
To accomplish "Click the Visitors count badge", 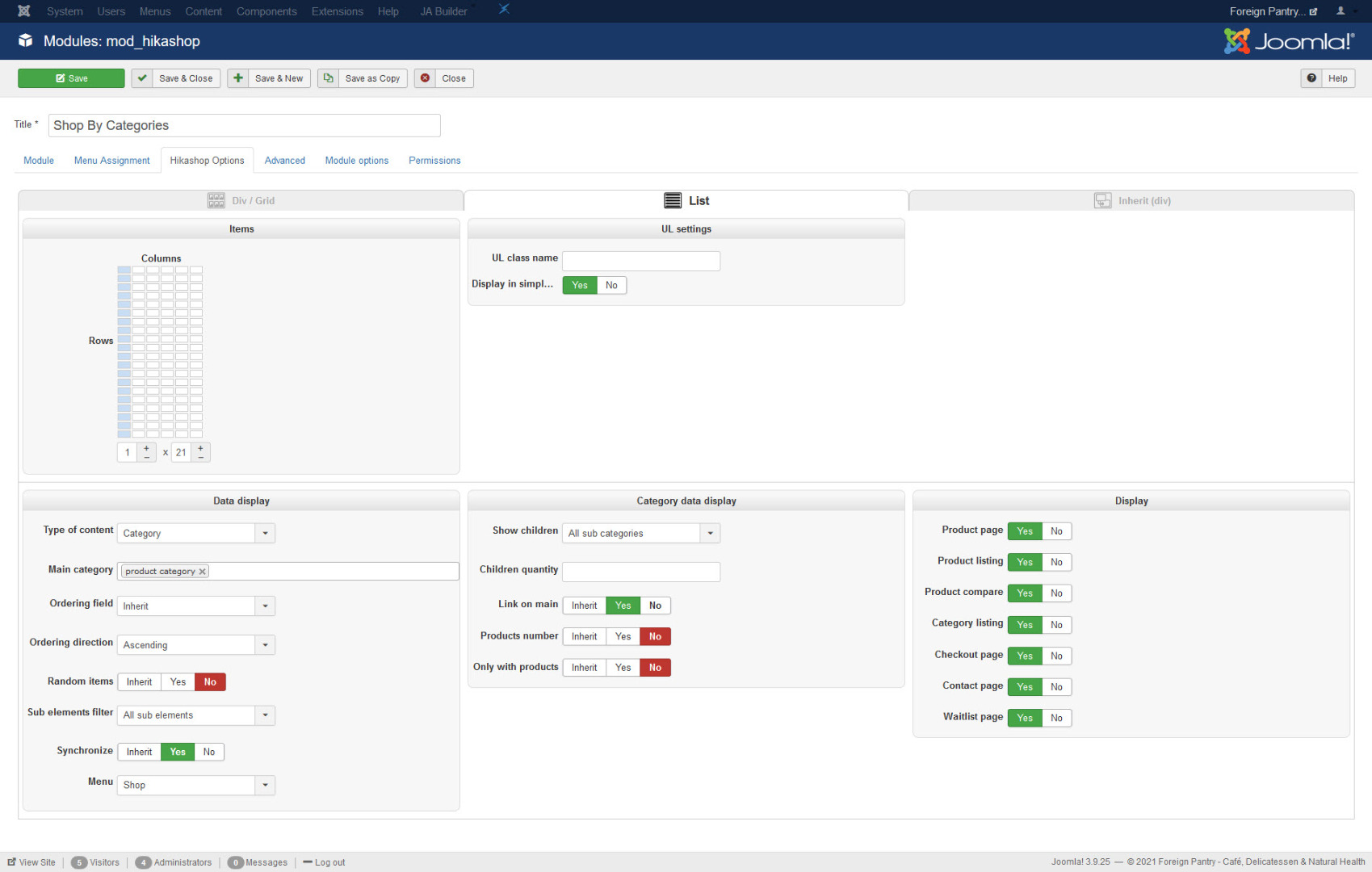I will 79,862.
